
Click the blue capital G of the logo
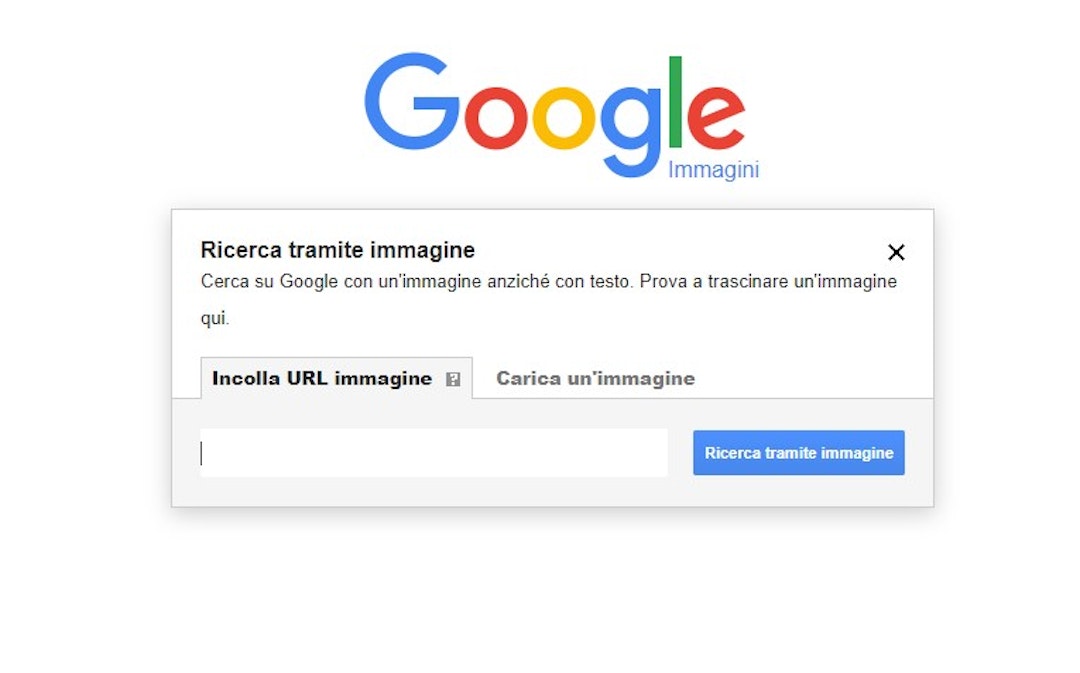point(412,101)
